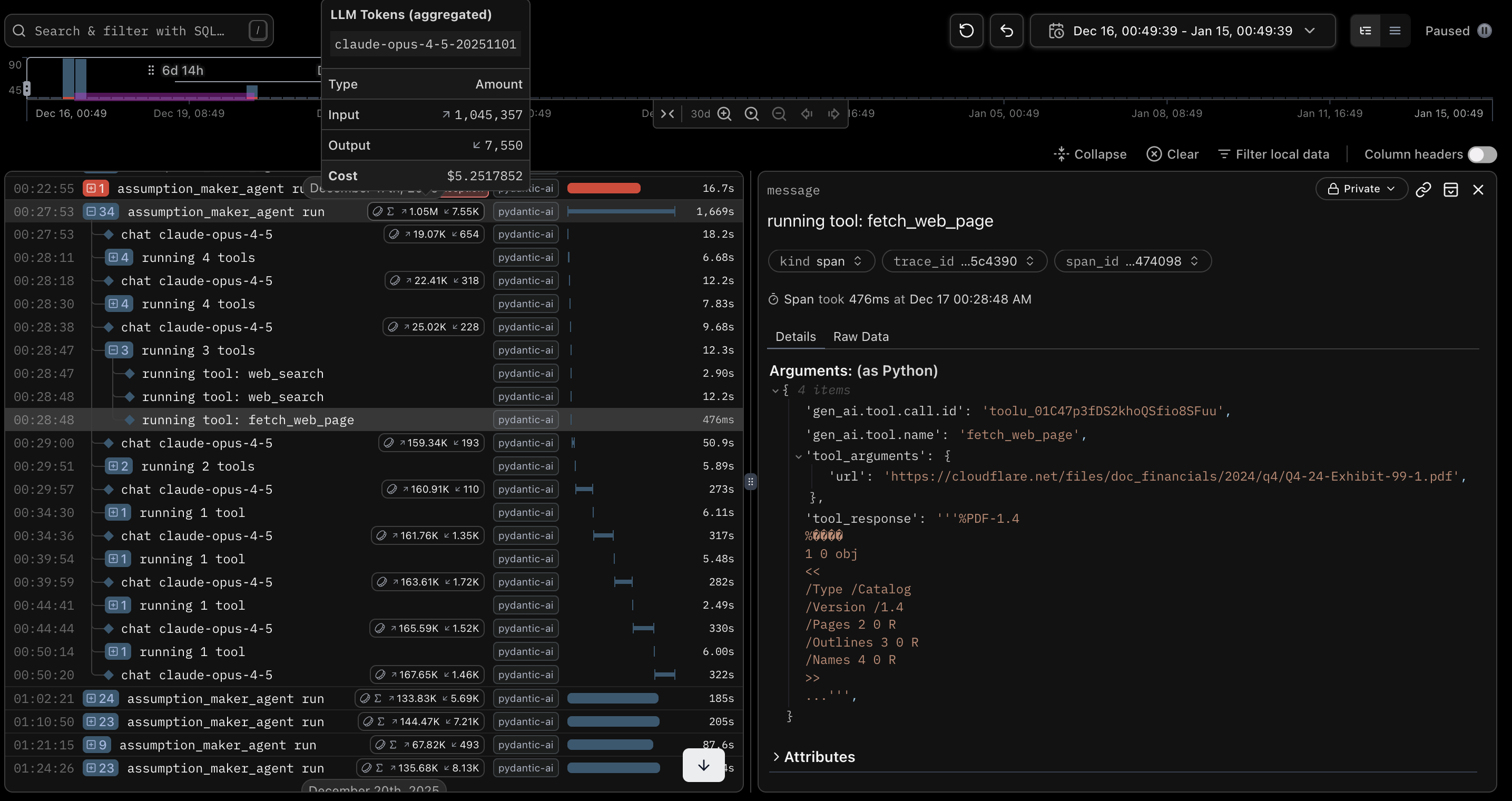Open the Private visibility dropdown

point(1361,189)
